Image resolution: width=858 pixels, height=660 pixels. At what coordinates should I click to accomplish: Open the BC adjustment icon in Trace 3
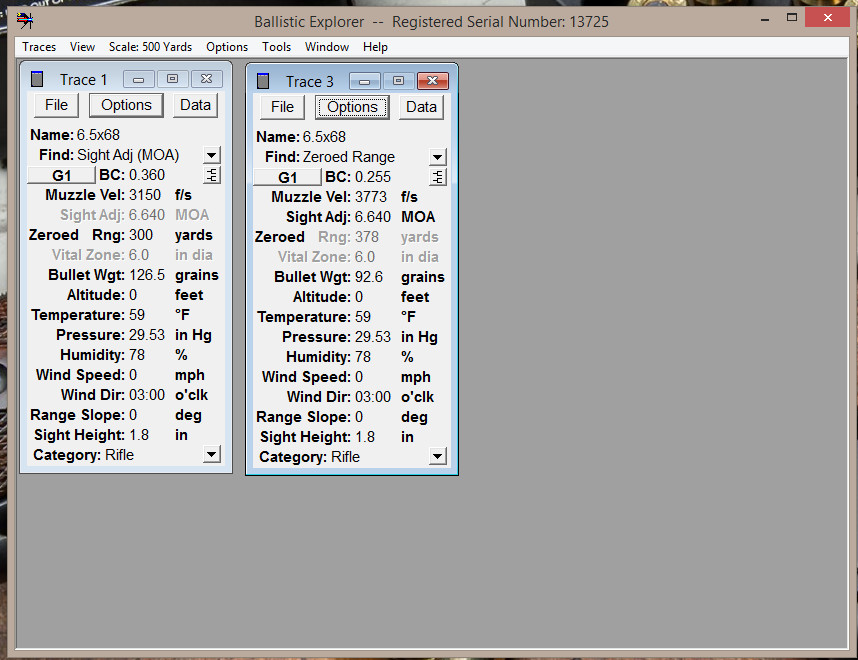[438, 177]
